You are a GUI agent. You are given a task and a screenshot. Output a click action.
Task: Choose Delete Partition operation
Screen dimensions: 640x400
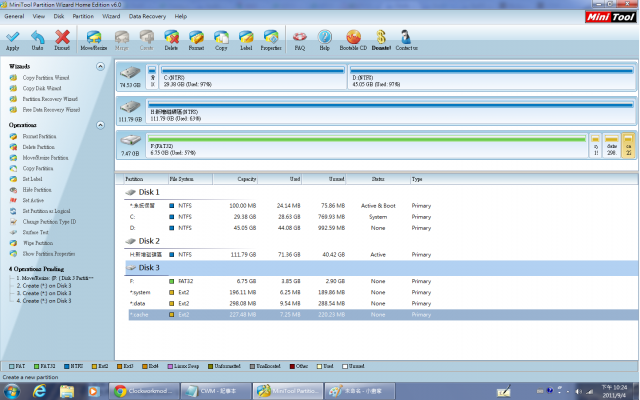click(38, 147)
